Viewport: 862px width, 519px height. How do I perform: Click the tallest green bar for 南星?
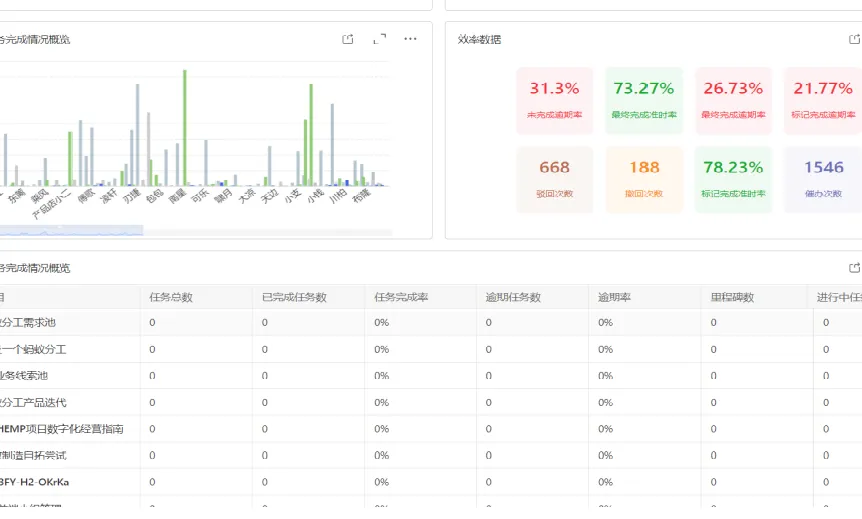[185, 128]
